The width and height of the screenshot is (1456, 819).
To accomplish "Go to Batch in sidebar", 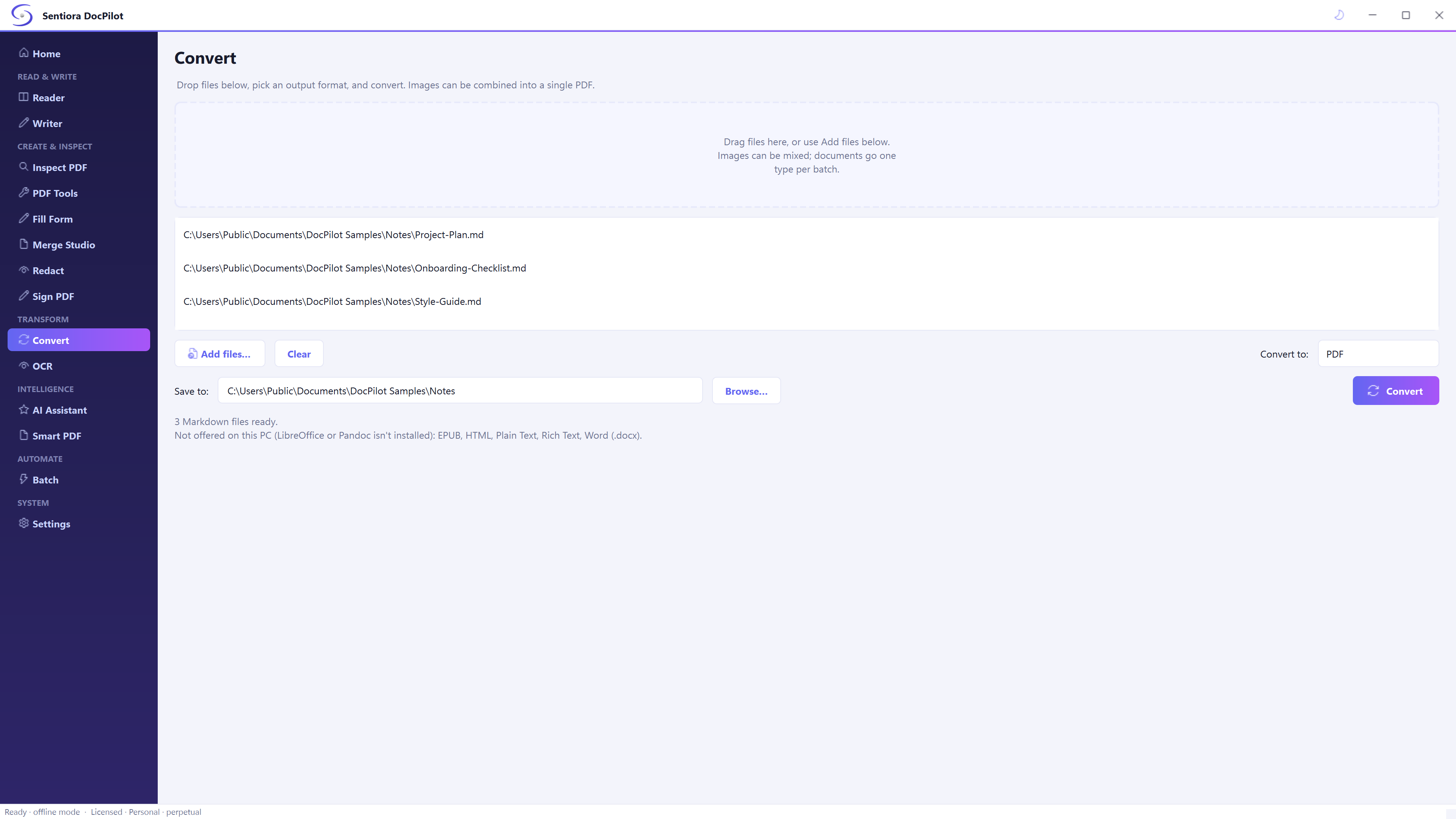I will point(78,480).
